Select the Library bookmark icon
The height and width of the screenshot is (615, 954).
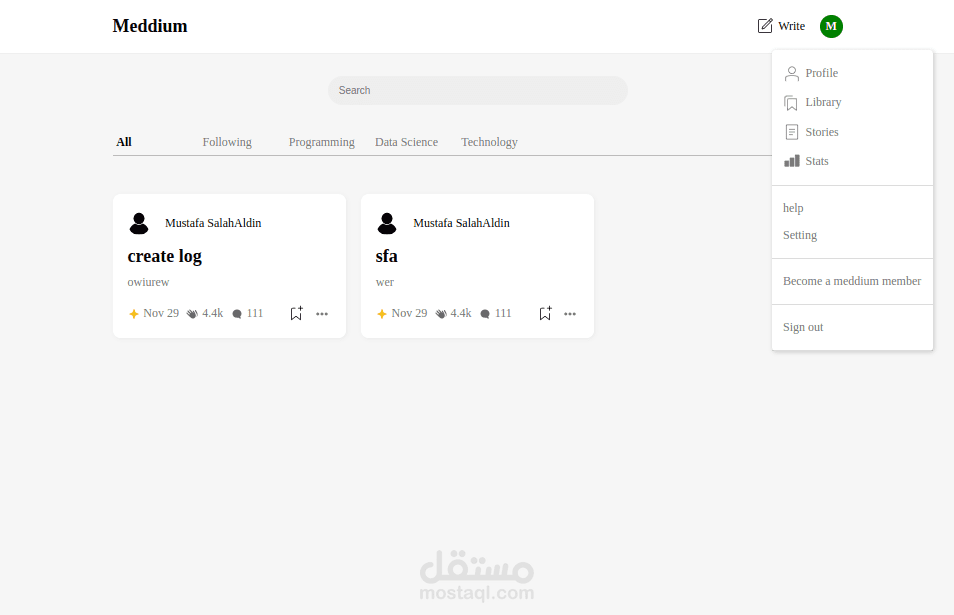pos(790,102)
